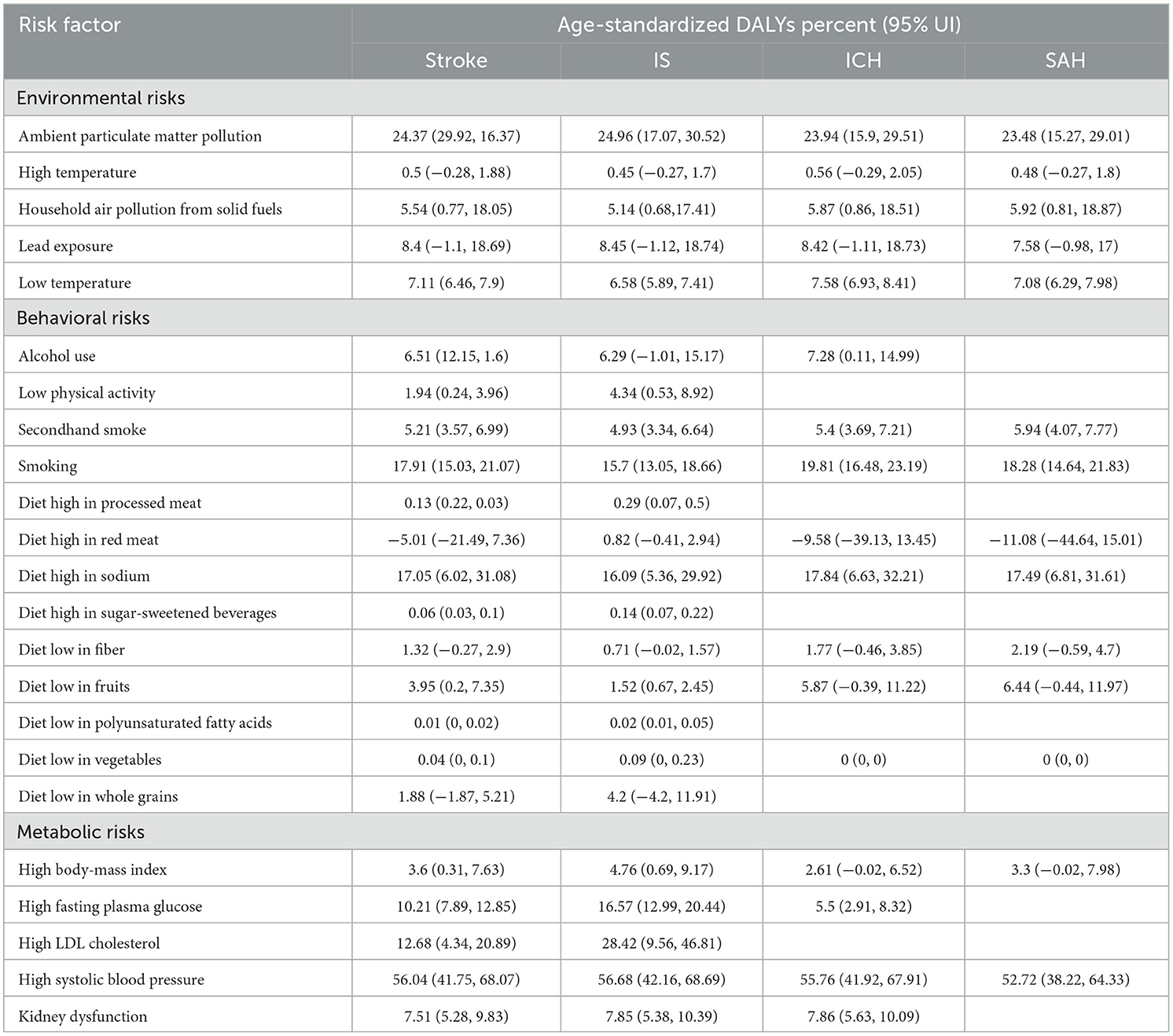Screen dimensions: 1173x1036
Task: Click the Smoking row label
Action: tap(48, 466)
